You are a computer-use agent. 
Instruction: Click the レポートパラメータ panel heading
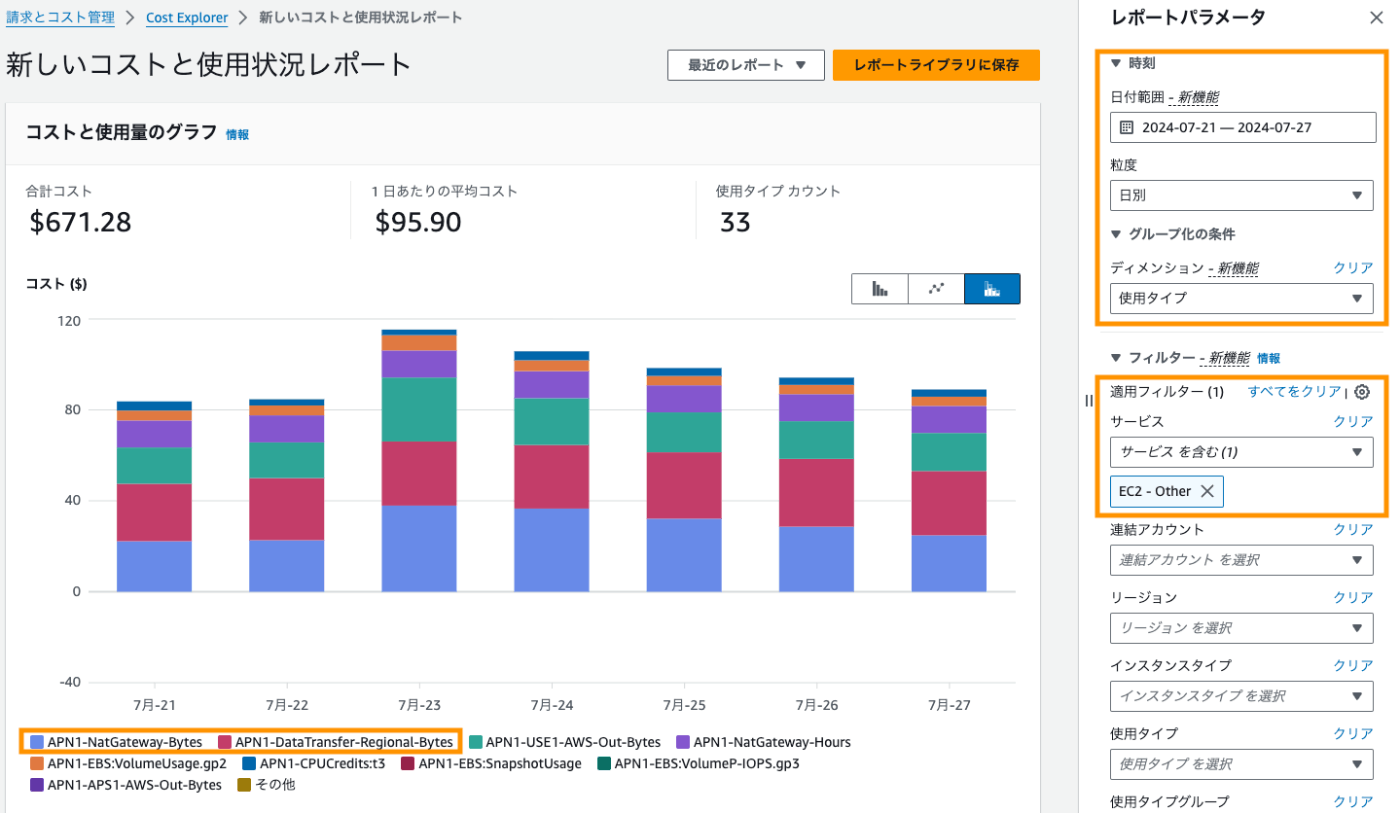click(x=1188, y=17)
